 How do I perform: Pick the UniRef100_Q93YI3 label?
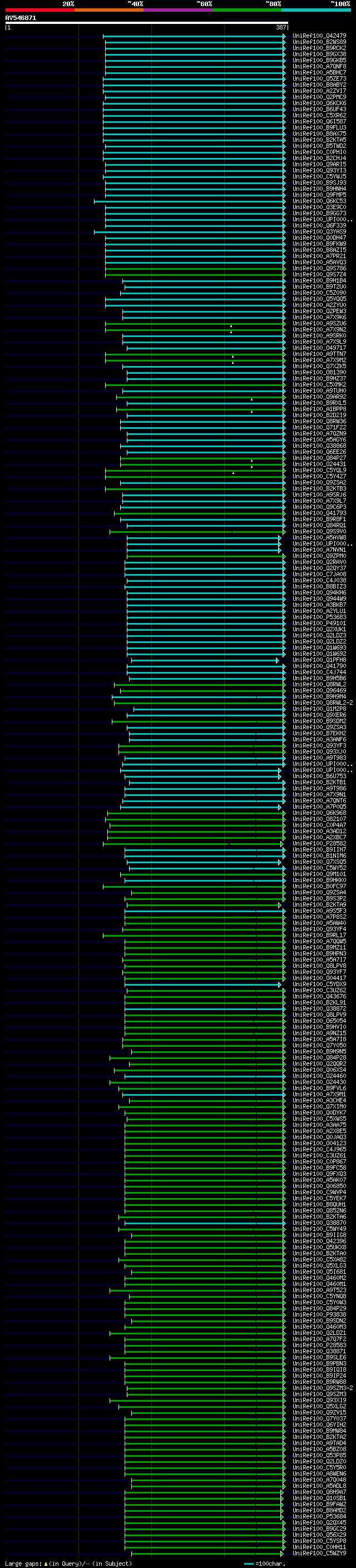click(319, 170)
